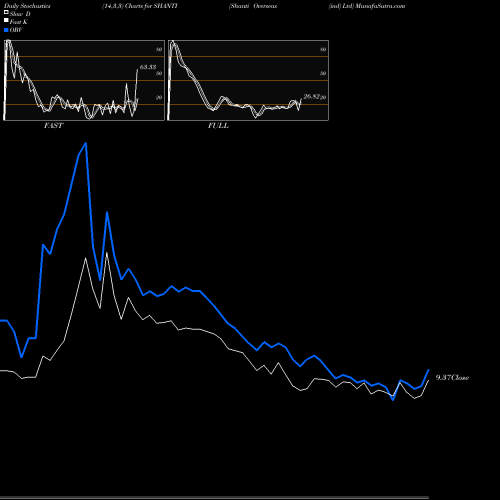Select the 'Fast K' legend label
This screenshot has height=500, width=500.
pos(19,22)
